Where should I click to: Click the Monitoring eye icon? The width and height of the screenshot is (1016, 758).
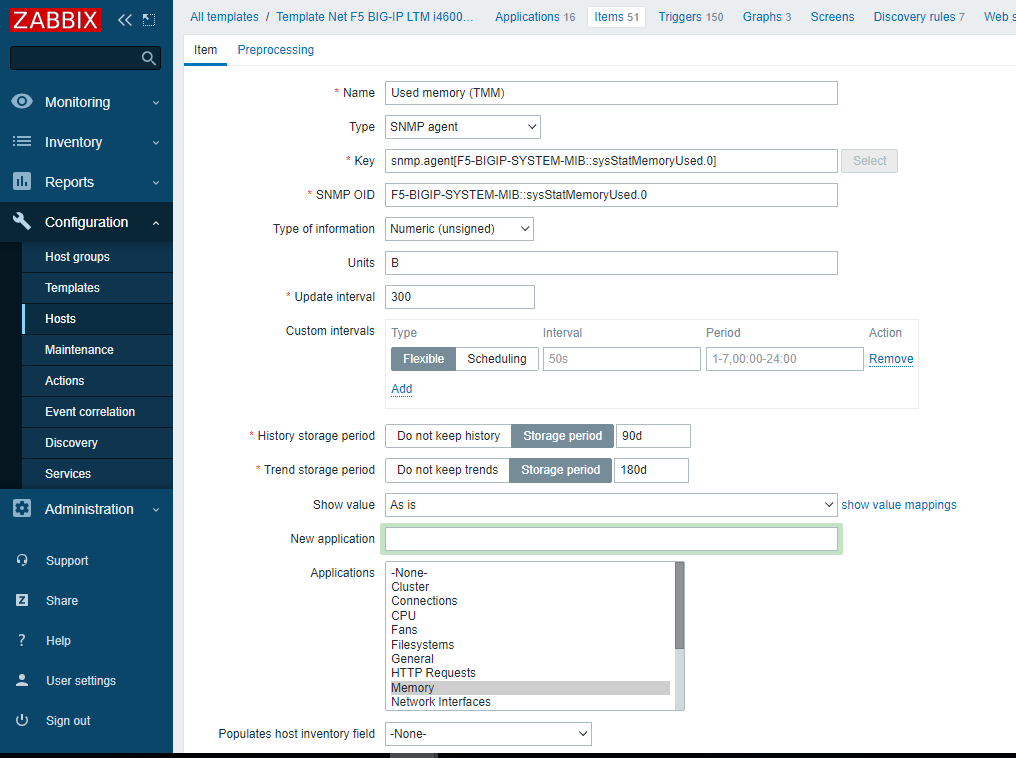22,102
